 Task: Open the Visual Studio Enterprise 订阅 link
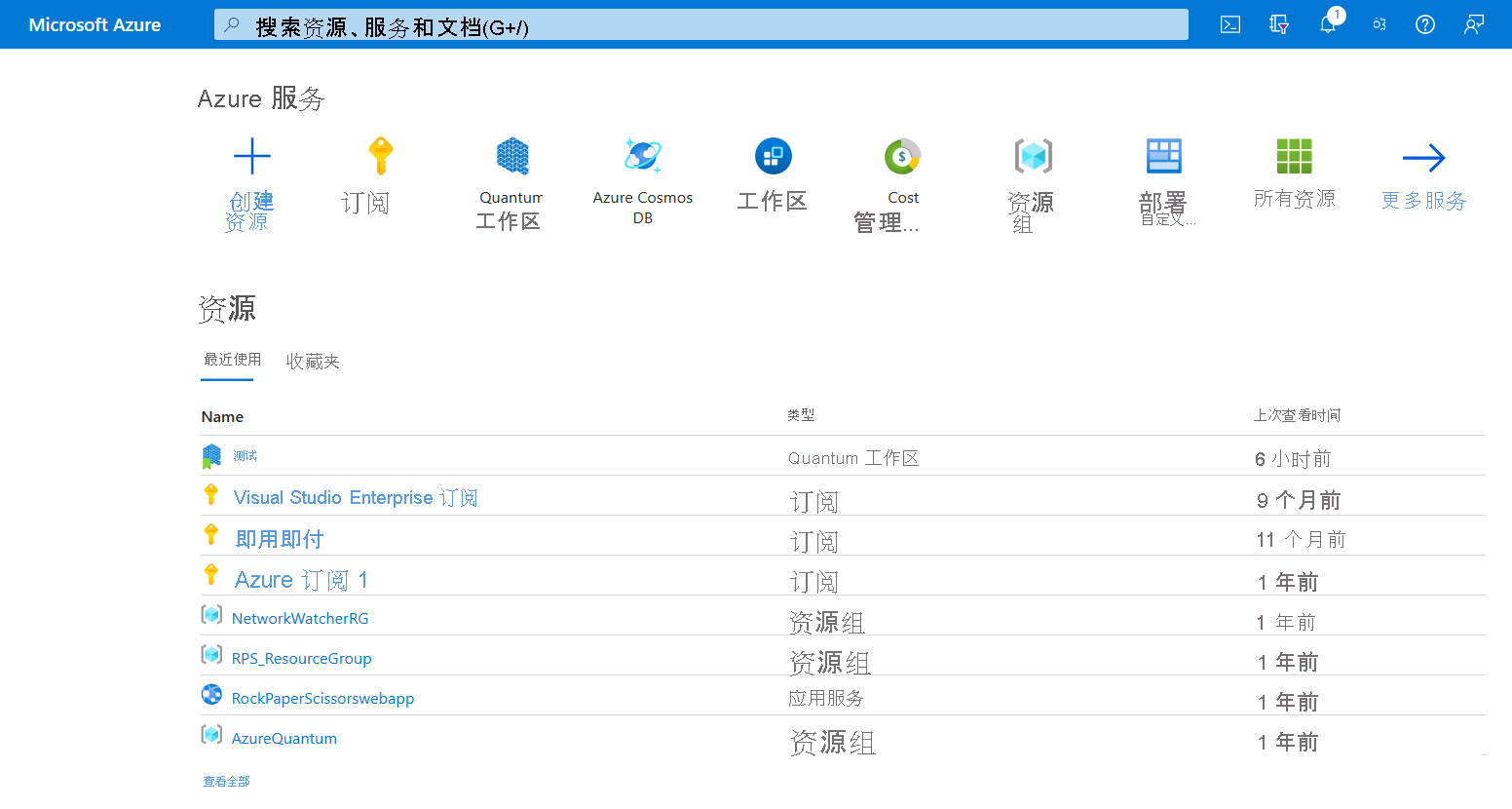[x=356, y=498]
